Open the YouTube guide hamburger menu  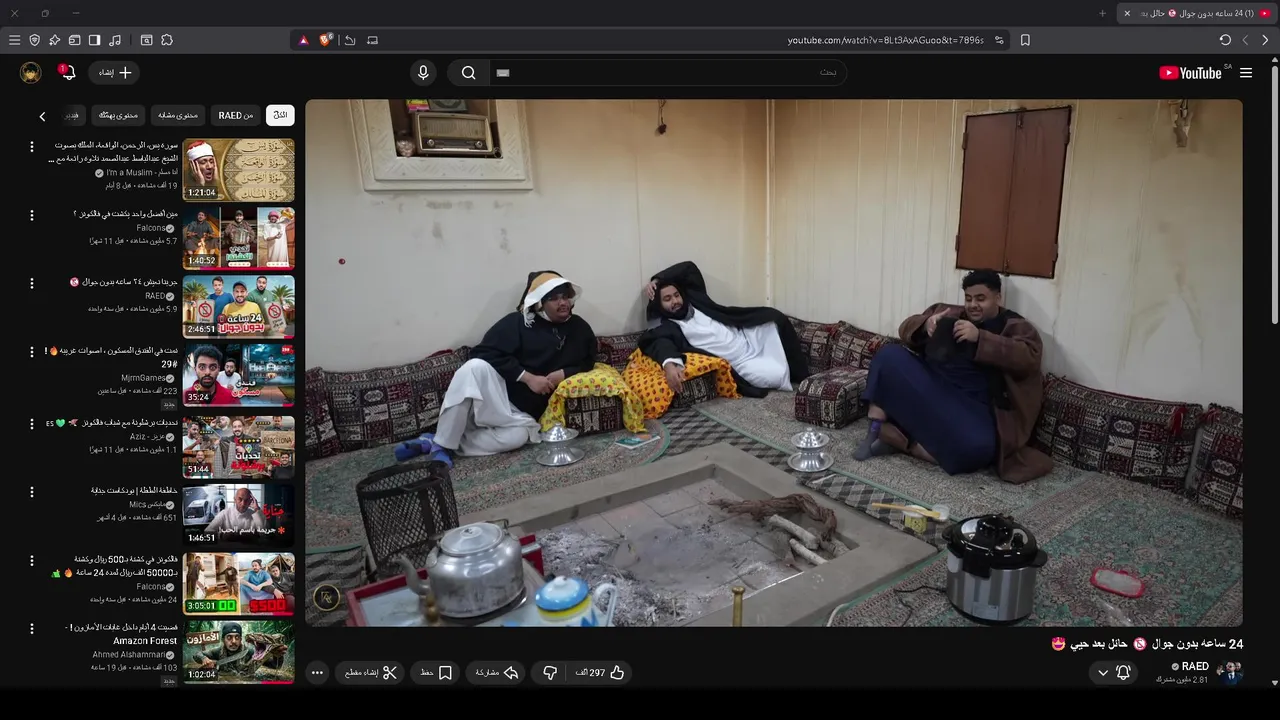coord(1246,73)
